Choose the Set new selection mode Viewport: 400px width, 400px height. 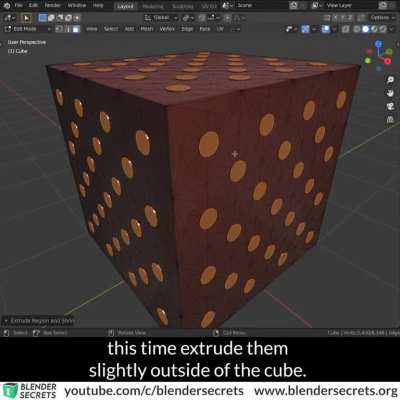(x=42, y=18)
